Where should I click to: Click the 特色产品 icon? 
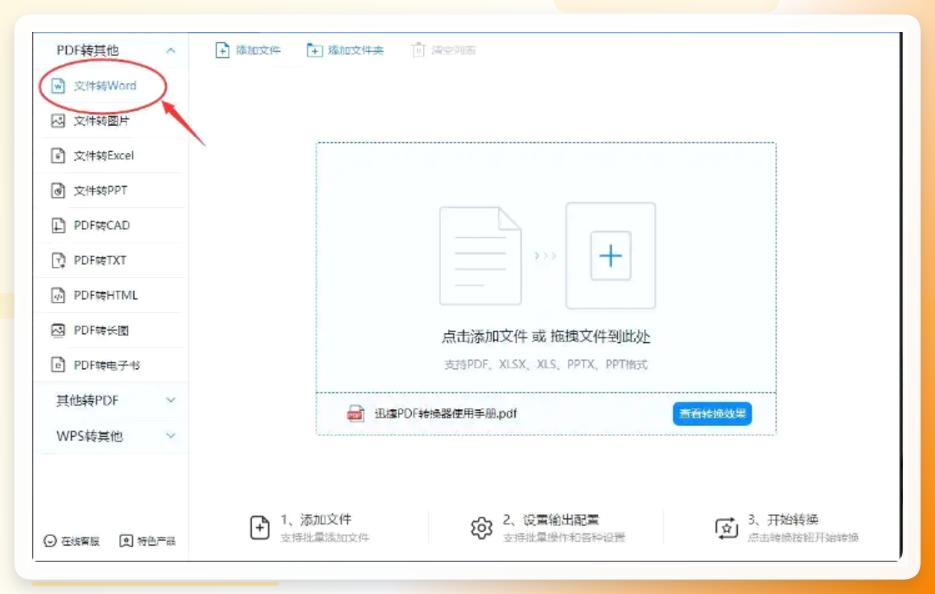pyautogui.click(x=126, y=541)
